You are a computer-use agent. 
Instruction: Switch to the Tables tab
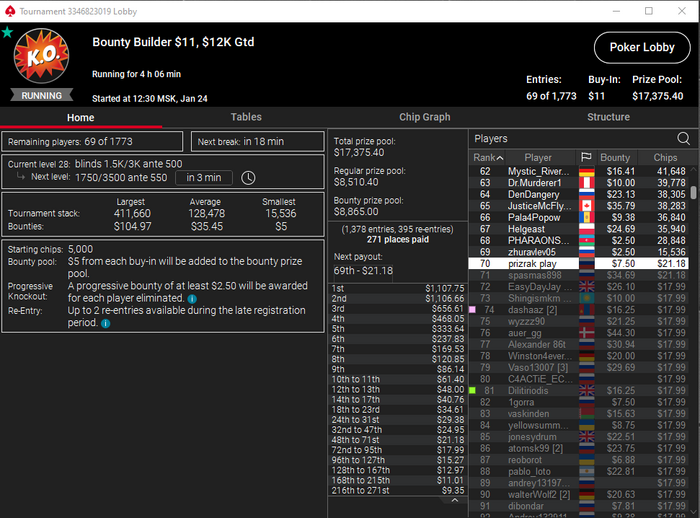point(246,117)
